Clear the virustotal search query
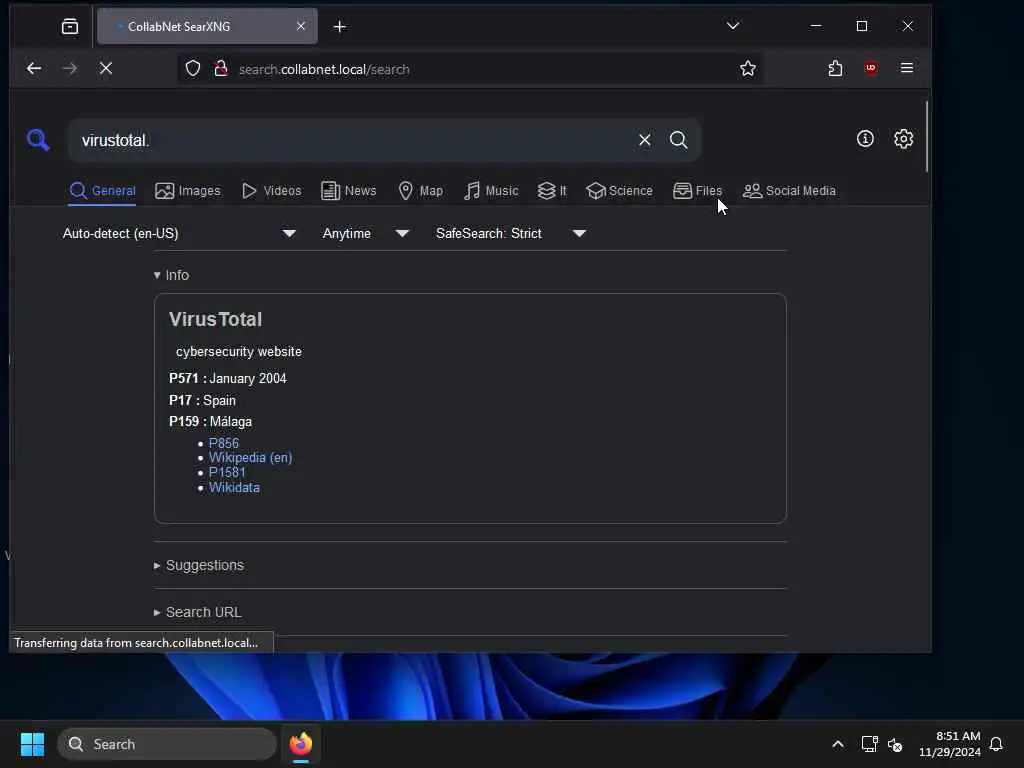 click(645, 140)
